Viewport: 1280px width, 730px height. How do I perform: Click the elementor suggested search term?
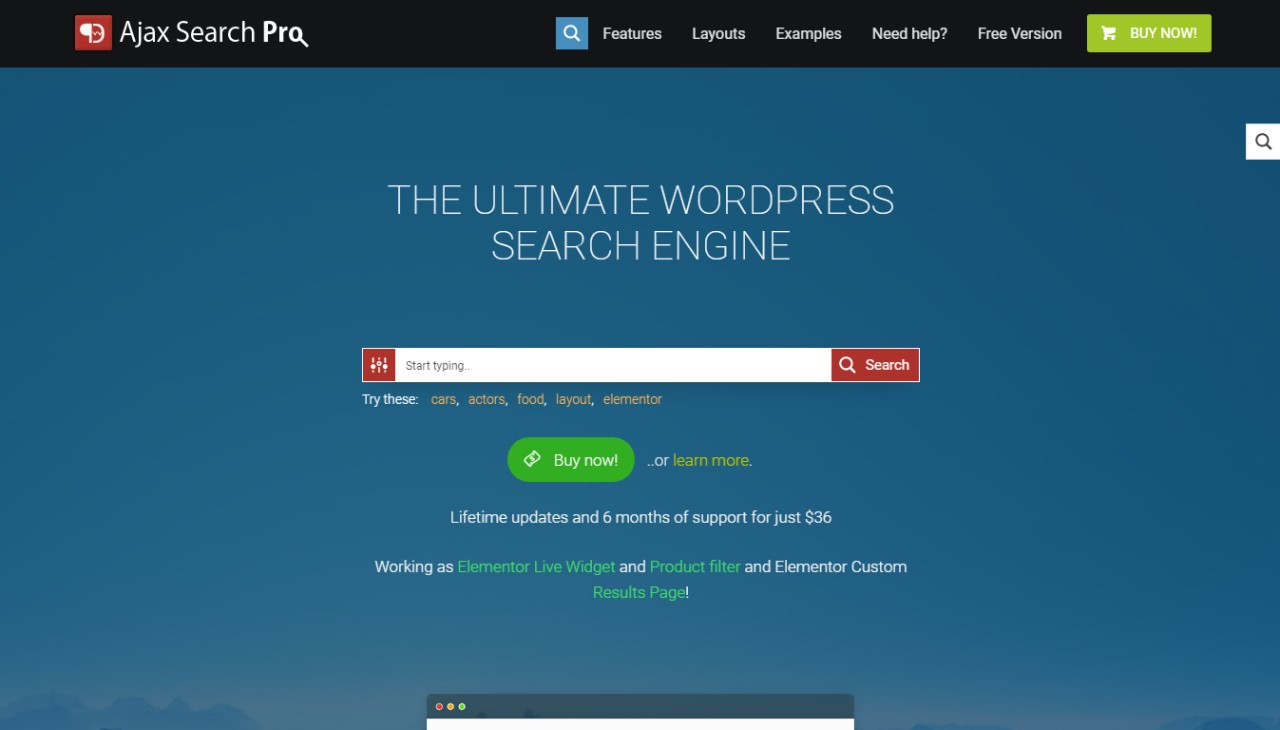pyautogui.click(x=632, y=399)
